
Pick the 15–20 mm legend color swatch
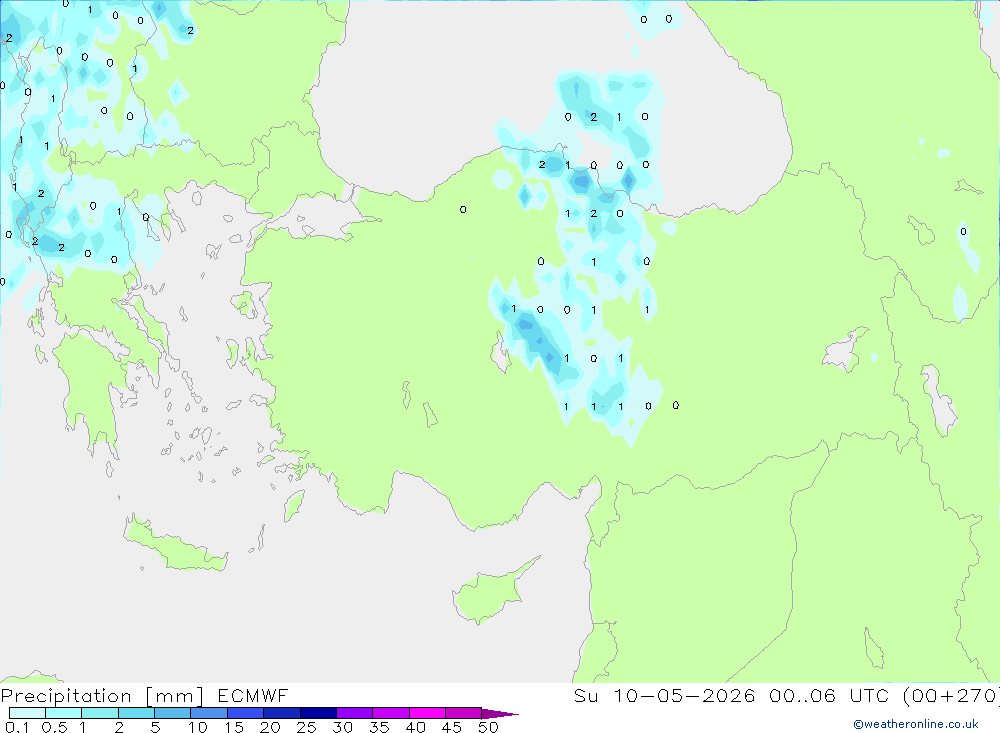[246, 713]
